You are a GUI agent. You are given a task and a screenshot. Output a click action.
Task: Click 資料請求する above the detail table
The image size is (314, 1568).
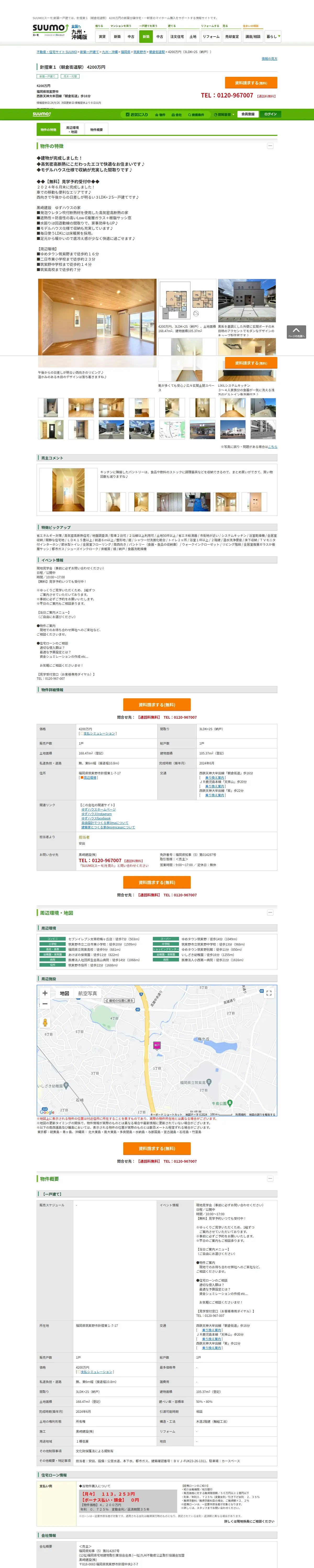coord(157,705)
